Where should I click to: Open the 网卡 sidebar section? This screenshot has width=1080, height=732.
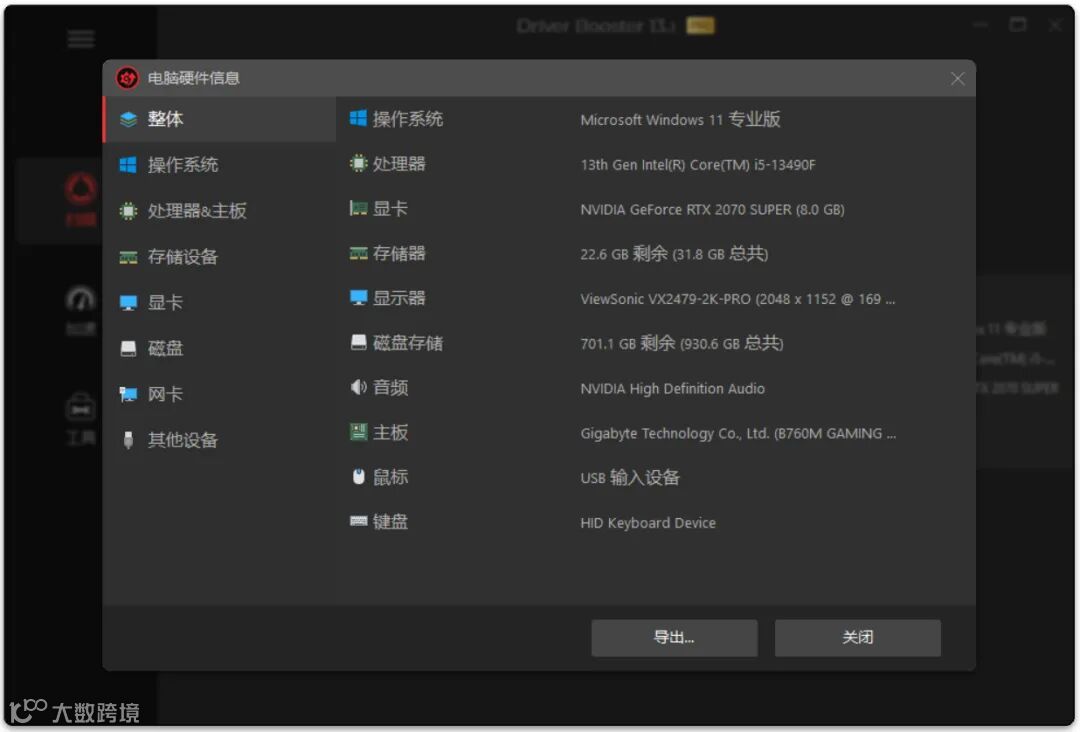click(219, 394)
